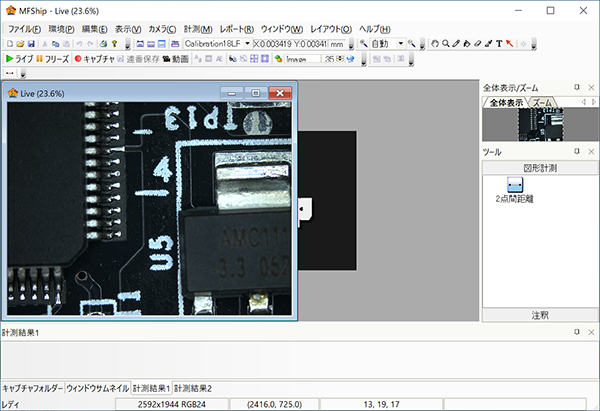
Task: Pick the red arrow annotation tool
Action: 510,44
